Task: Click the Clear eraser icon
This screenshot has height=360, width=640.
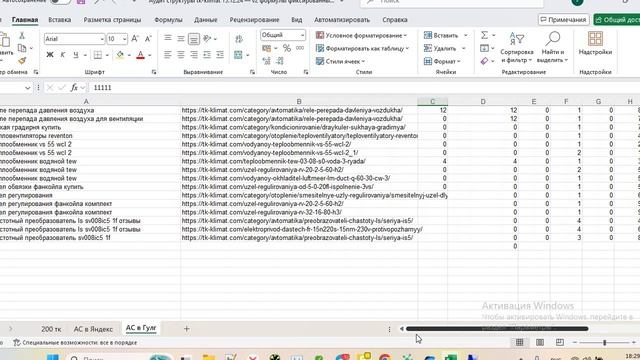Action: click(x=484, y=61)
